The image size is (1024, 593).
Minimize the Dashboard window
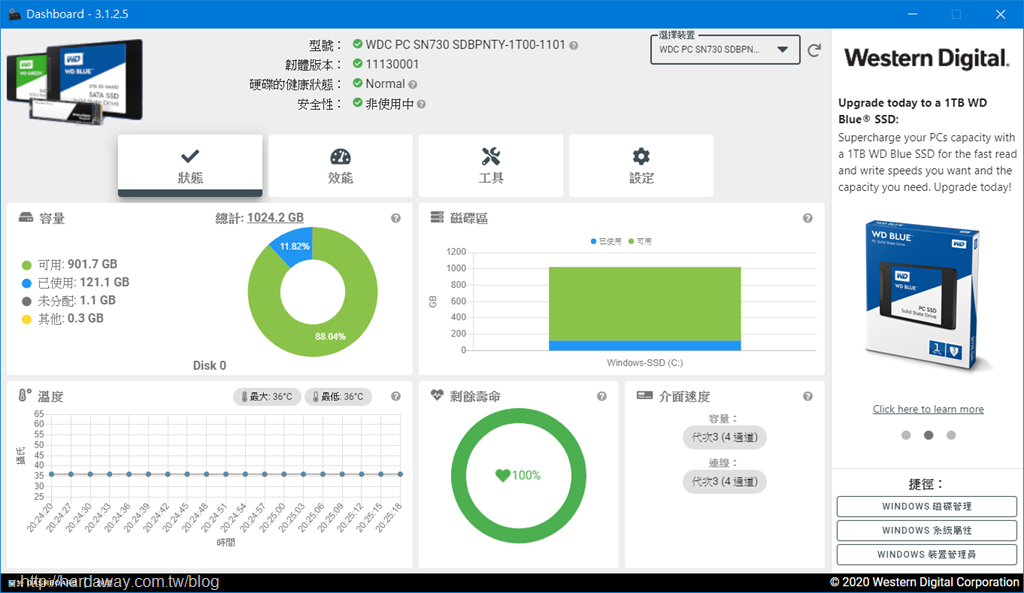coord(912,14)
